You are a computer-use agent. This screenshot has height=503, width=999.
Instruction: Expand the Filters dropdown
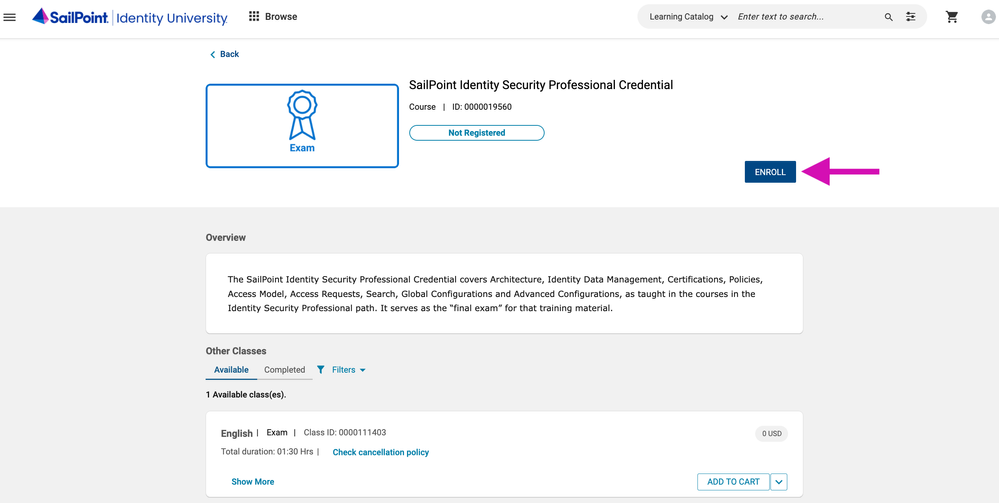pos(342,370)
